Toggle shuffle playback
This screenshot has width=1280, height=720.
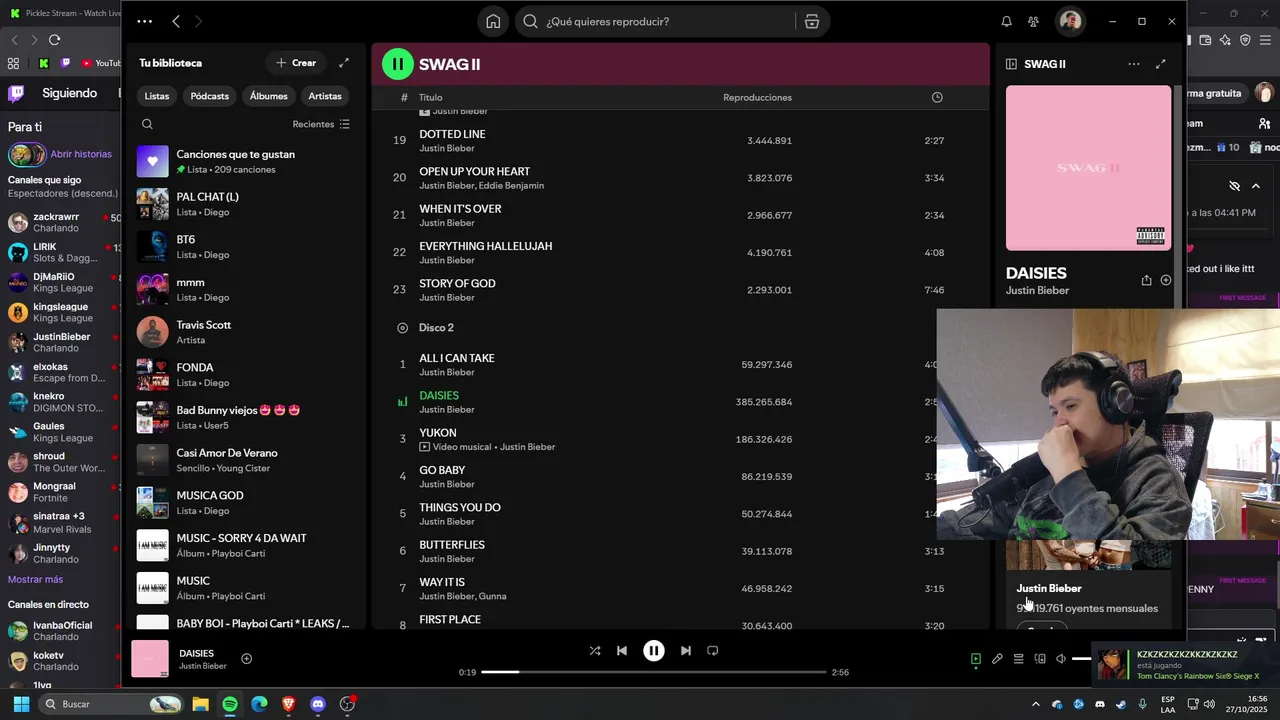[594, 651]
